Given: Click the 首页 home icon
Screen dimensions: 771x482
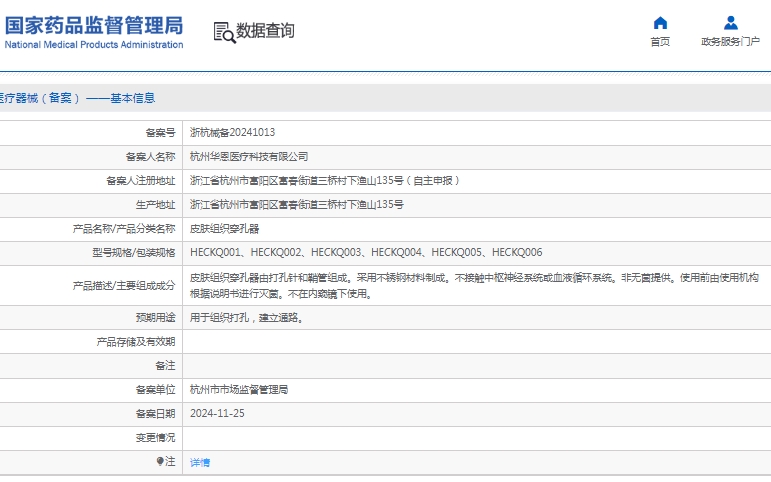Looking at the screenshot, I should tap(660, 23).
